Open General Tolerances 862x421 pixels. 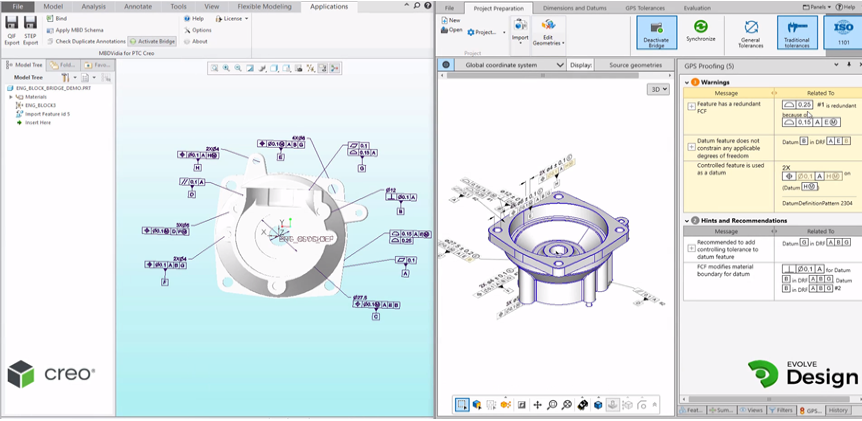tap(750, 34)
